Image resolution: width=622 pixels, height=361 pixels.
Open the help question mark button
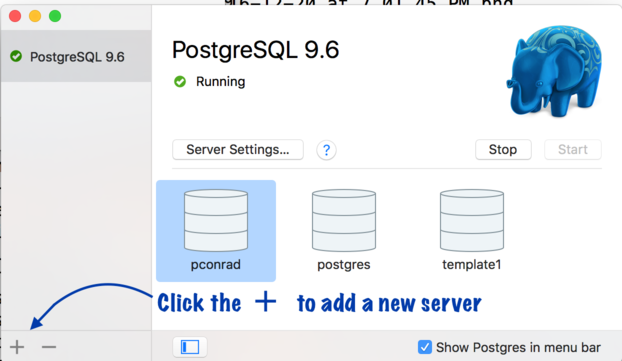[x=326, y=150]
